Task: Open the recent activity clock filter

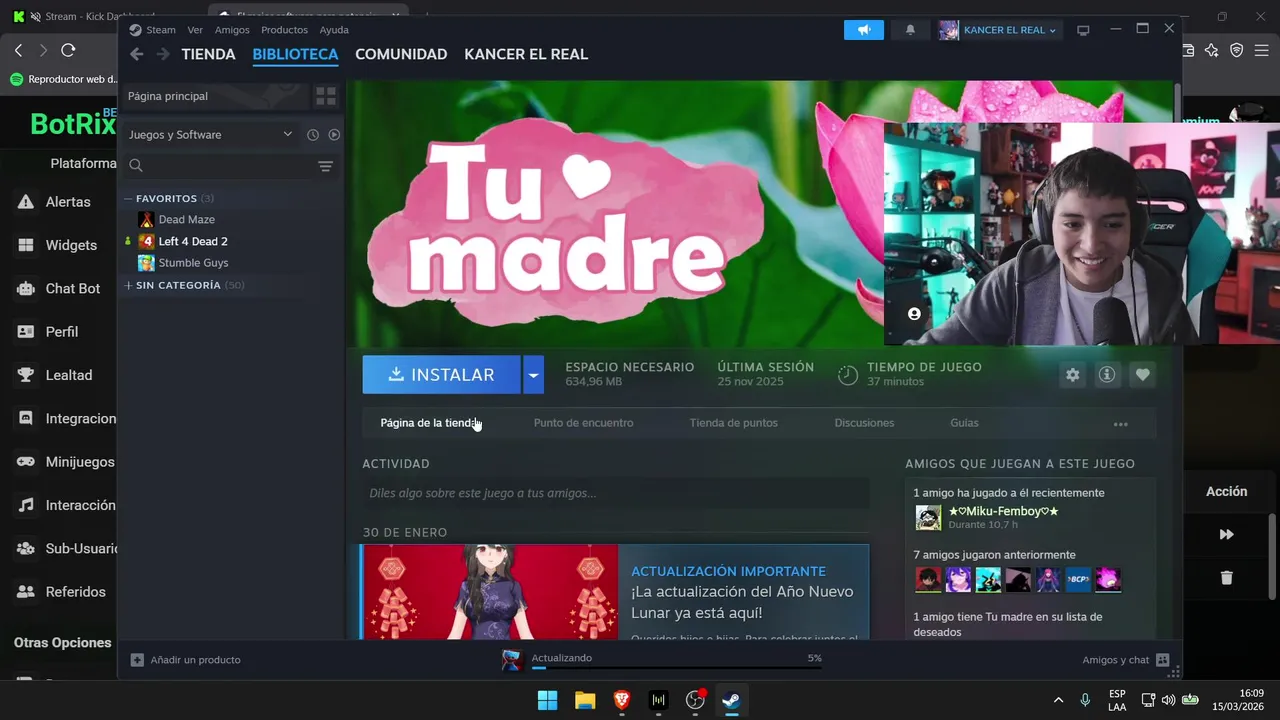Action: pos(313,135)
